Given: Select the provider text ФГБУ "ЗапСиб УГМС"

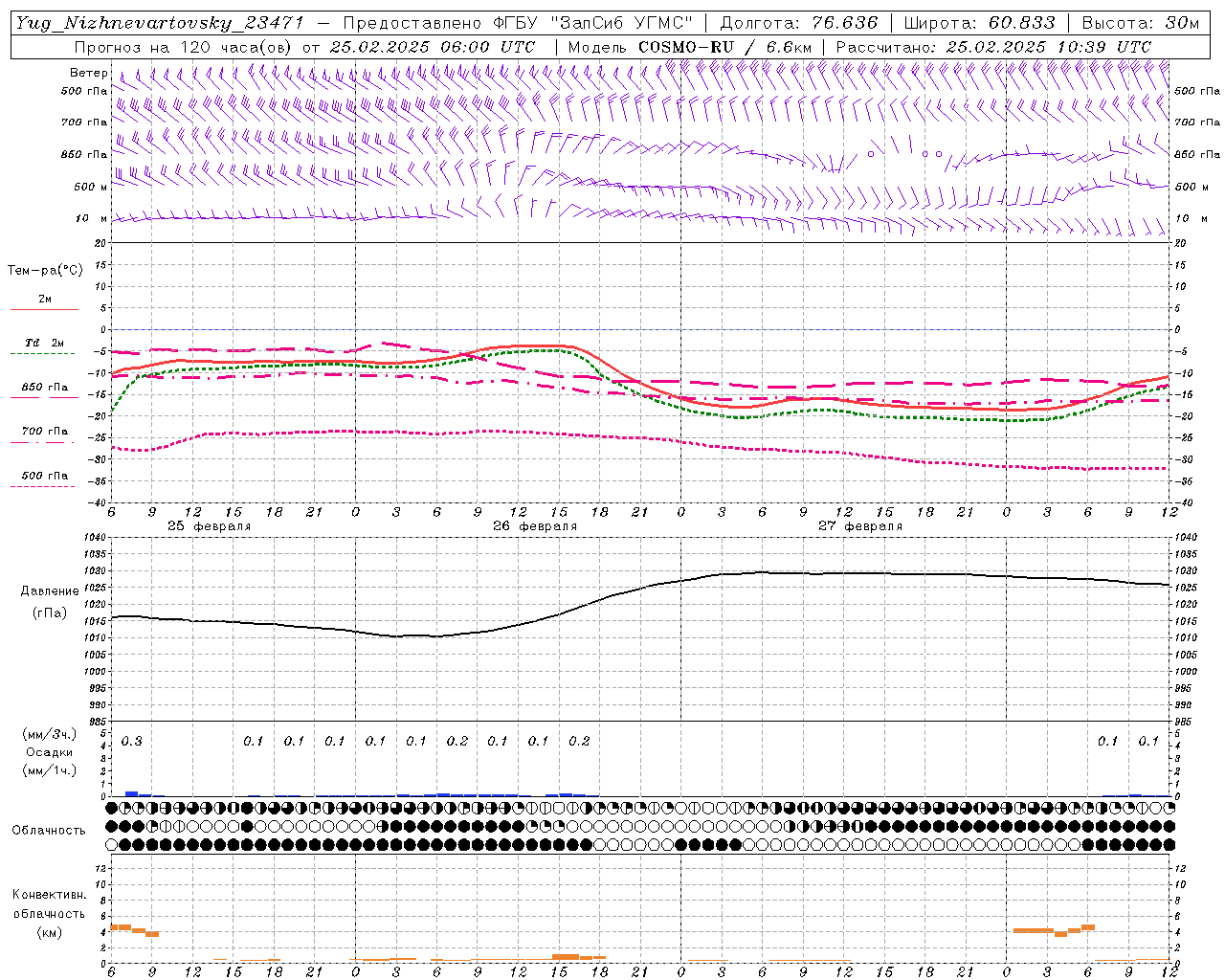Looking at the screenshot, I should 590,23.
